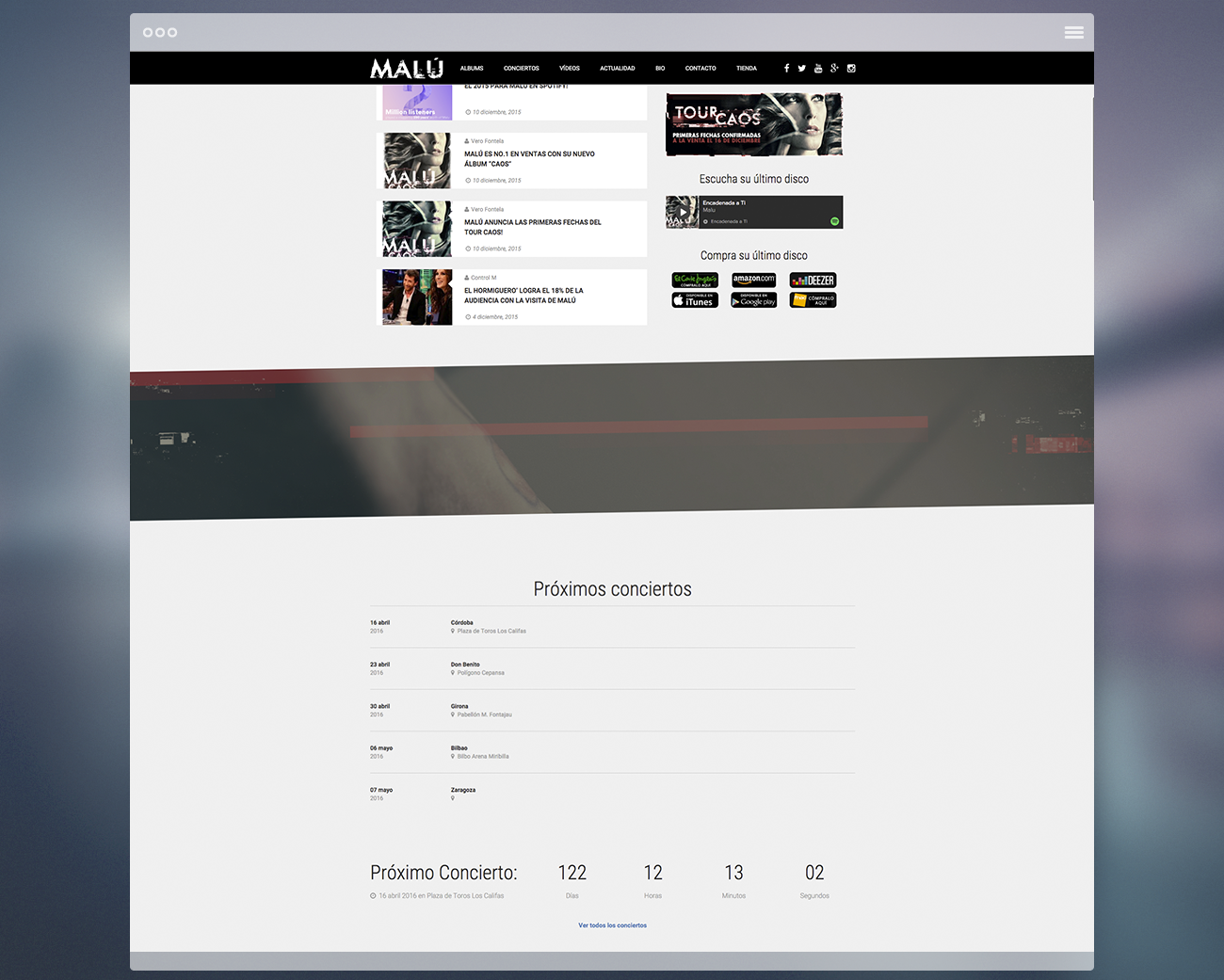Open El Hormiguero article thumbnail
This screenshot has width=1224, height=980.
tap(417, 297)
